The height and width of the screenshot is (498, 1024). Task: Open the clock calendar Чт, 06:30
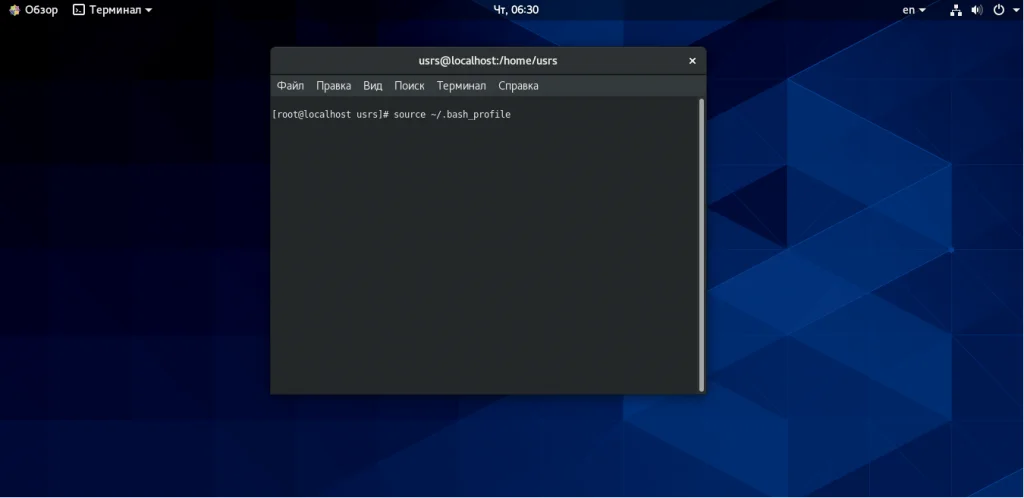516,10
